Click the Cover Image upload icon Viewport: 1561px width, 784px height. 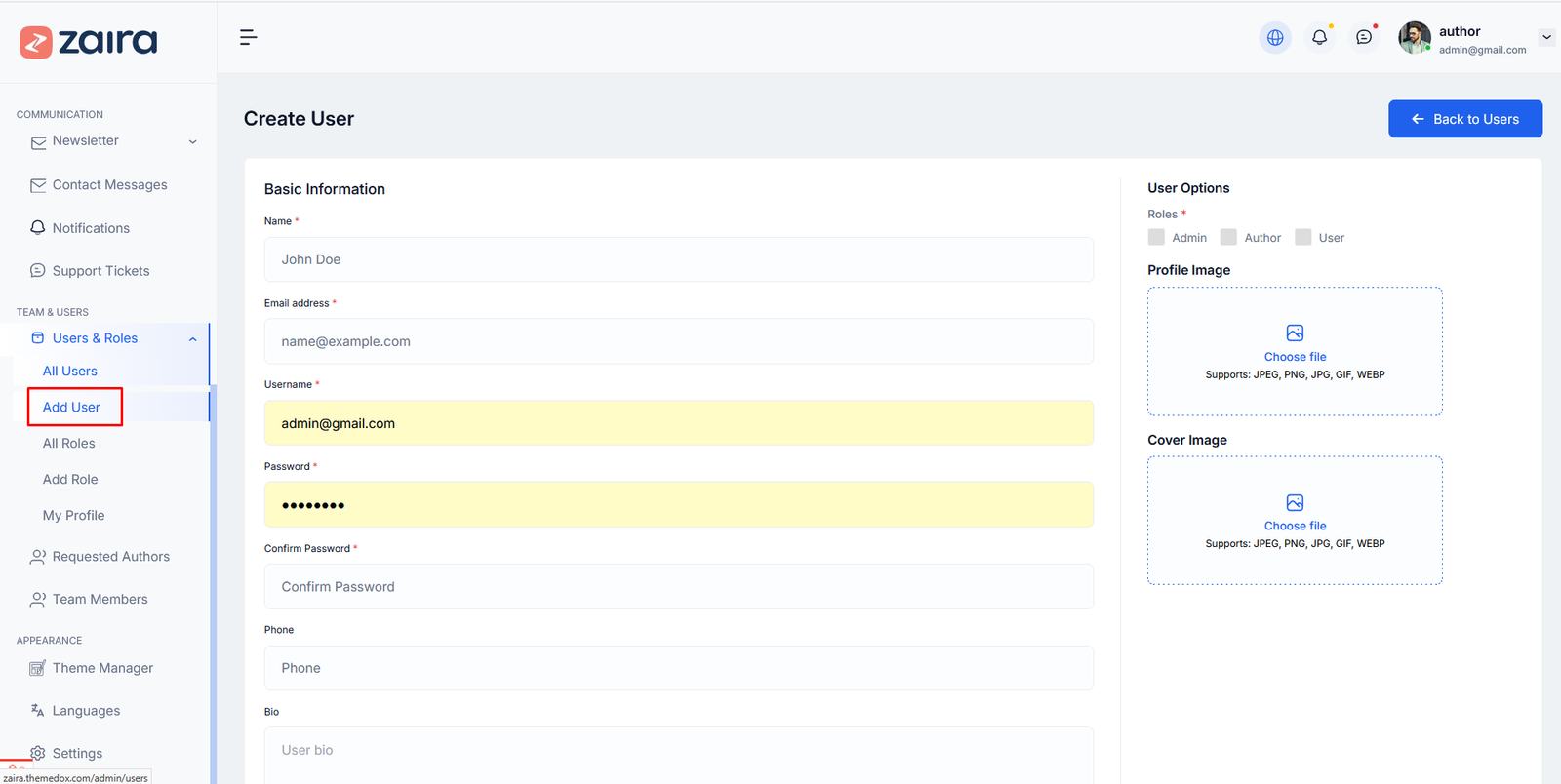click(1295, 503)
